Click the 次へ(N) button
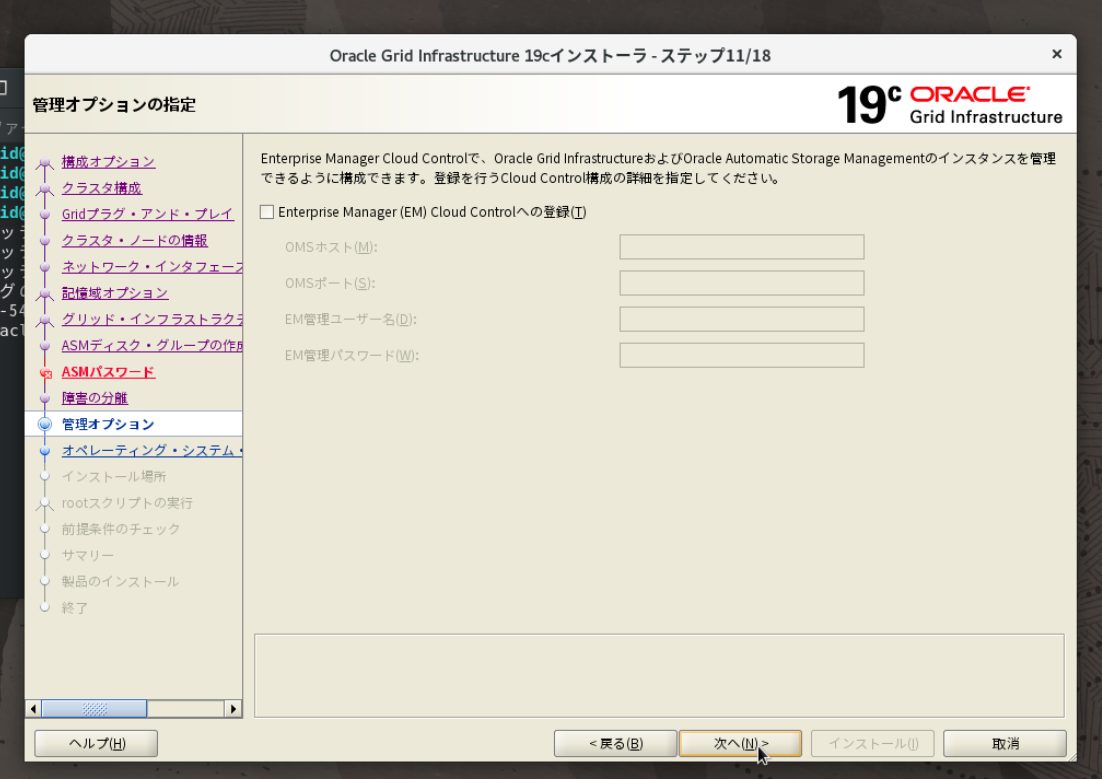The height and width of the screenshot is (779, 1102). point(740,743)
